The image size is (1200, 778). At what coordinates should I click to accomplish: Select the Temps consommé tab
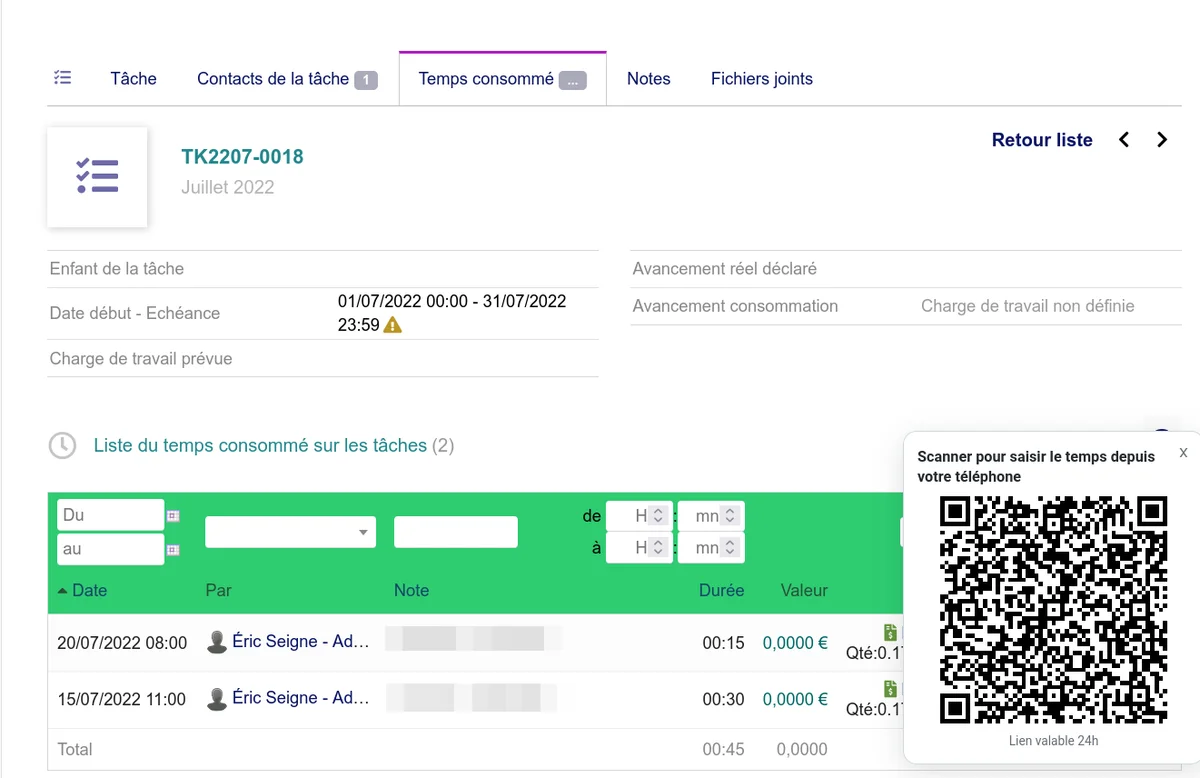tap(502, 79)
